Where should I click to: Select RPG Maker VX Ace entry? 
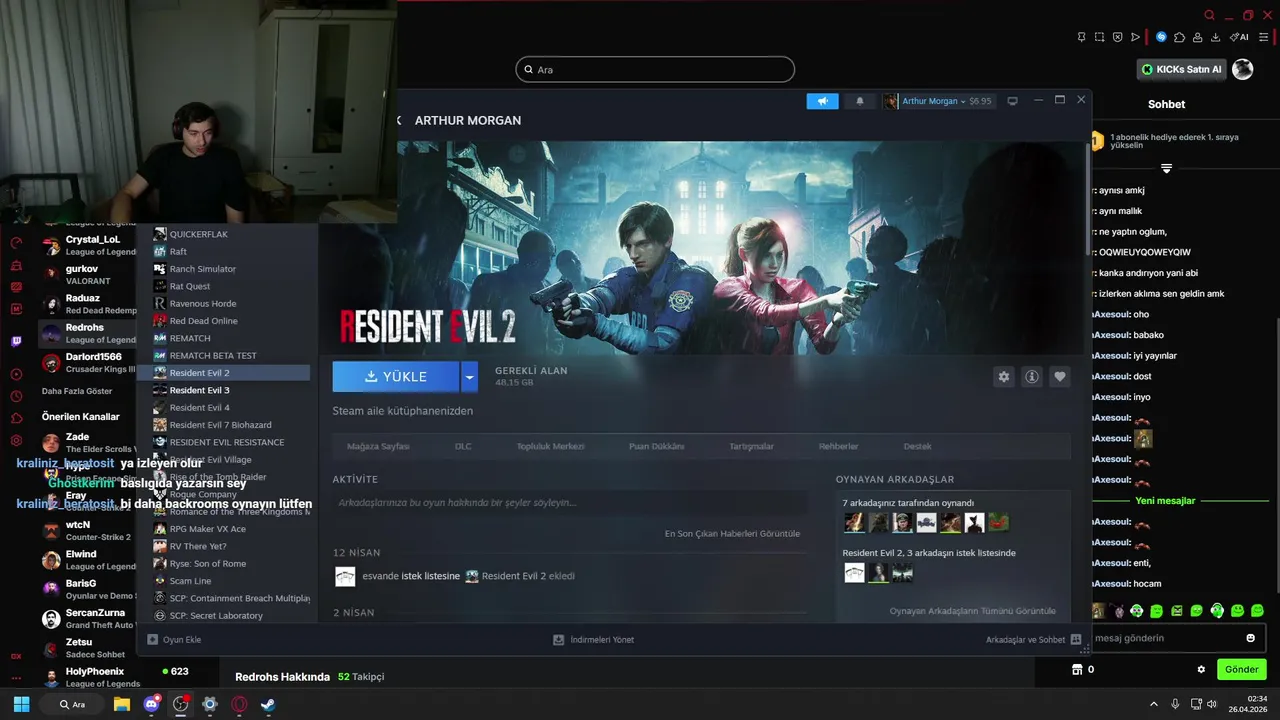[x=232, y=529]
